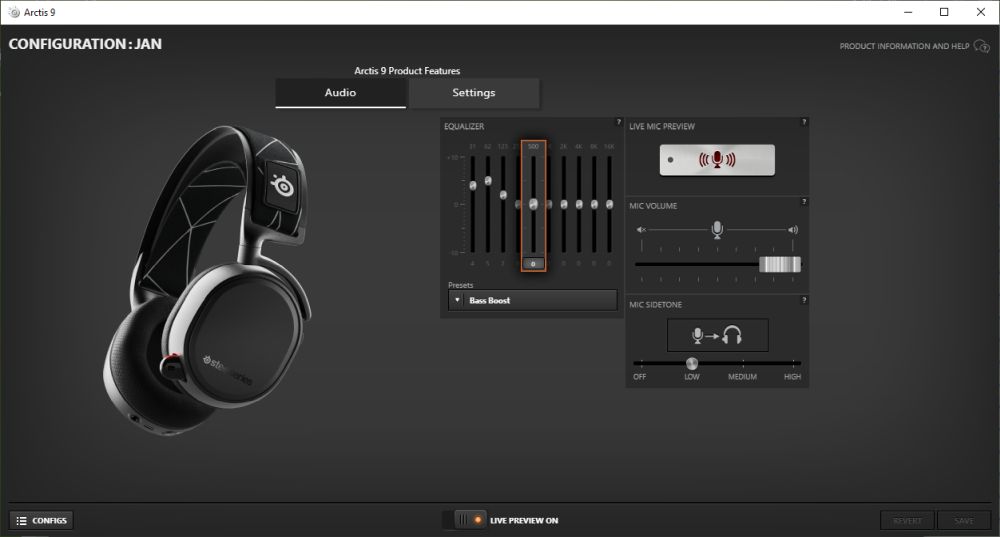
Task: Open help for the Mic Volume panel
Action: pyautogui.click(x=804, y=202)
